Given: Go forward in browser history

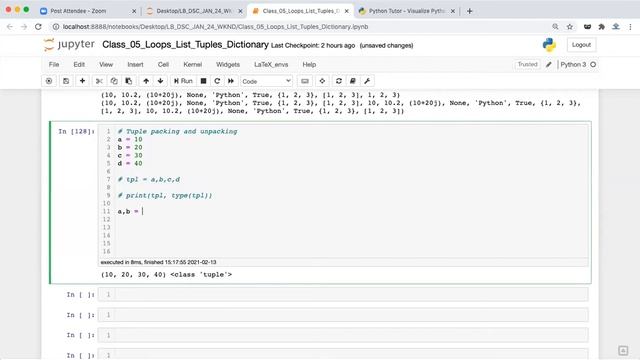Looking at the screenshot, I should [24, 27].
